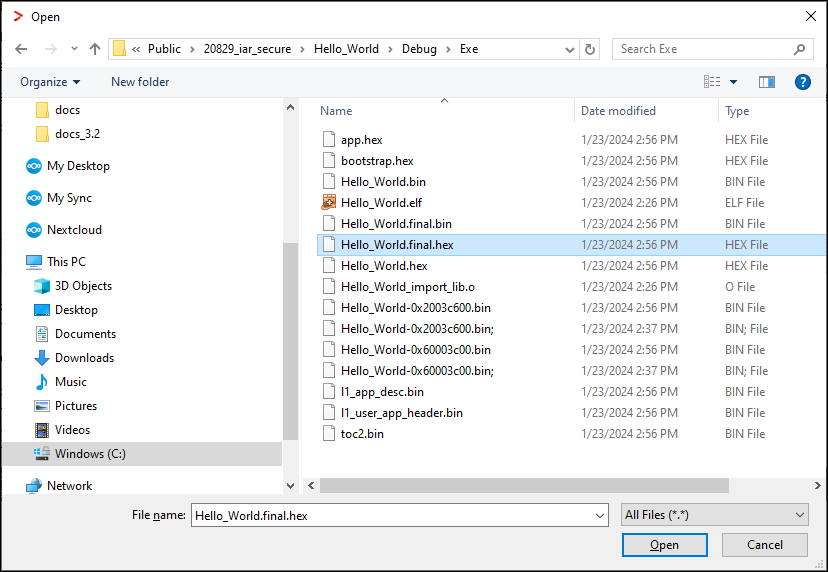Open My Sync location
This screenshot has width=828, height=572.
tap(59, 198)
